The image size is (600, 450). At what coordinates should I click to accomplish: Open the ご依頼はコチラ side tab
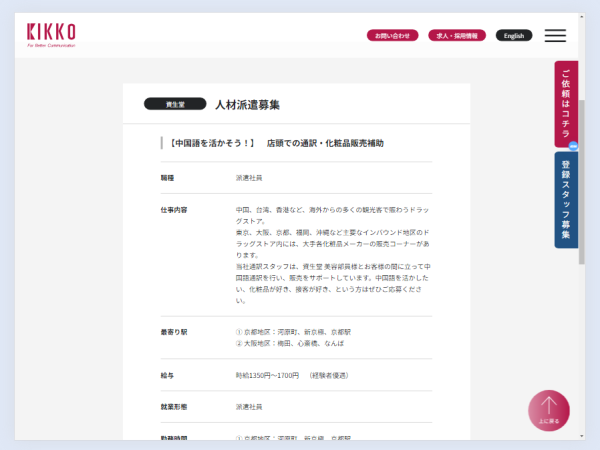566,104
